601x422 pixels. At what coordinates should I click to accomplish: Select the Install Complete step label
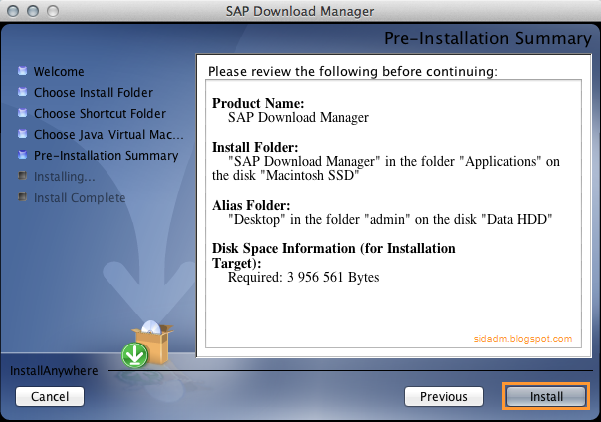click(79, 198)
